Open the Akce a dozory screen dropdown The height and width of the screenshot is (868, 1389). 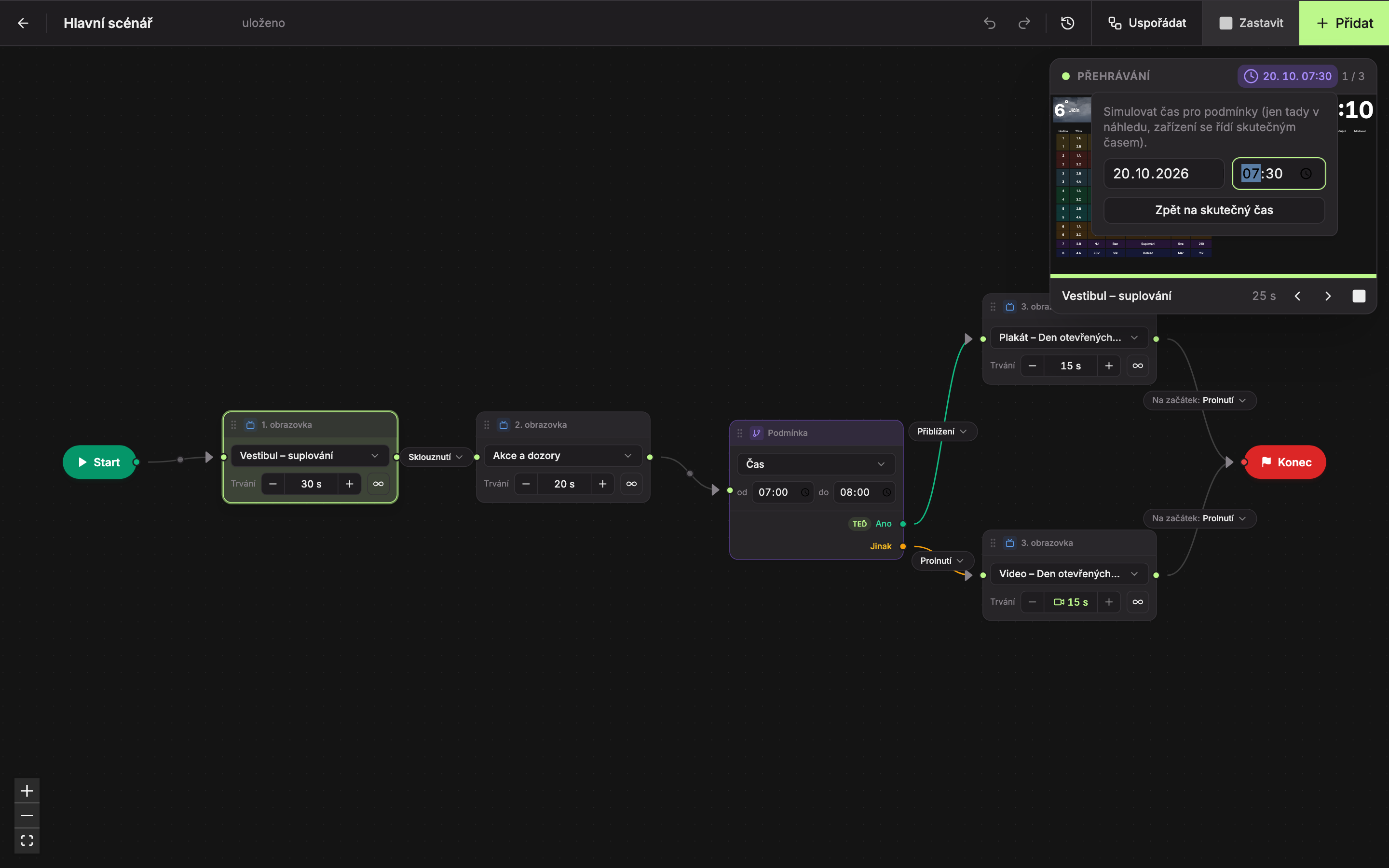coord(563,456)
